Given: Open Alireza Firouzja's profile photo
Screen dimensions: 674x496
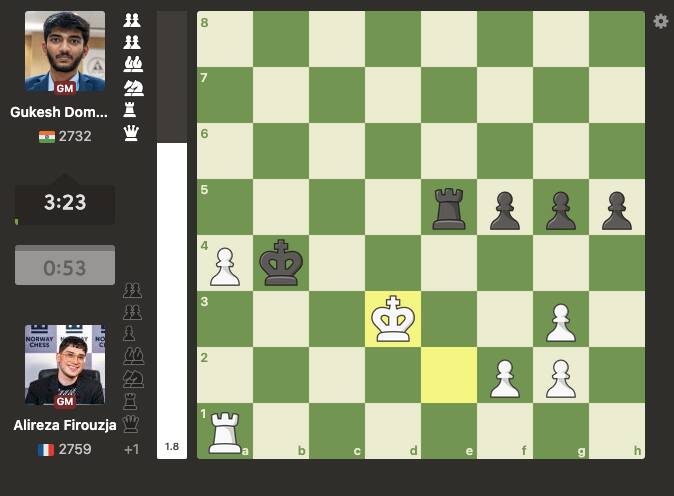Looking at the screenshot, I should [65, 365].
